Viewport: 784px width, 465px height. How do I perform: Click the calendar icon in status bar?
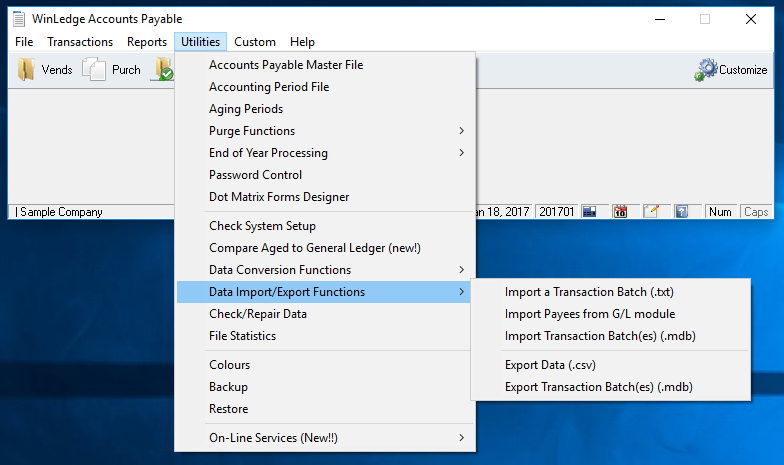point(620,212)
